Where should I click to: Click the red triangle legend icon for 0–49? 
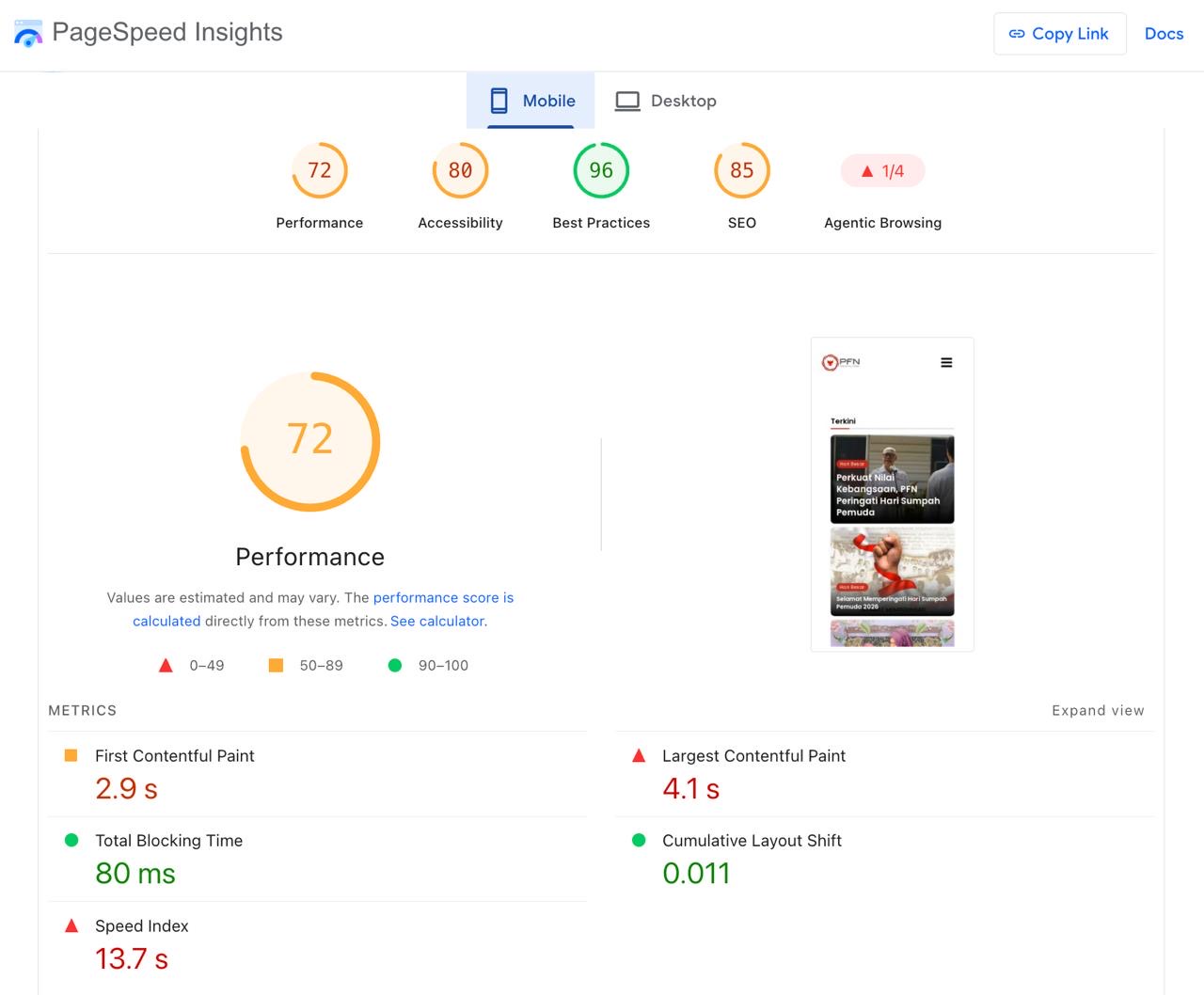click(x=166, y=665)
